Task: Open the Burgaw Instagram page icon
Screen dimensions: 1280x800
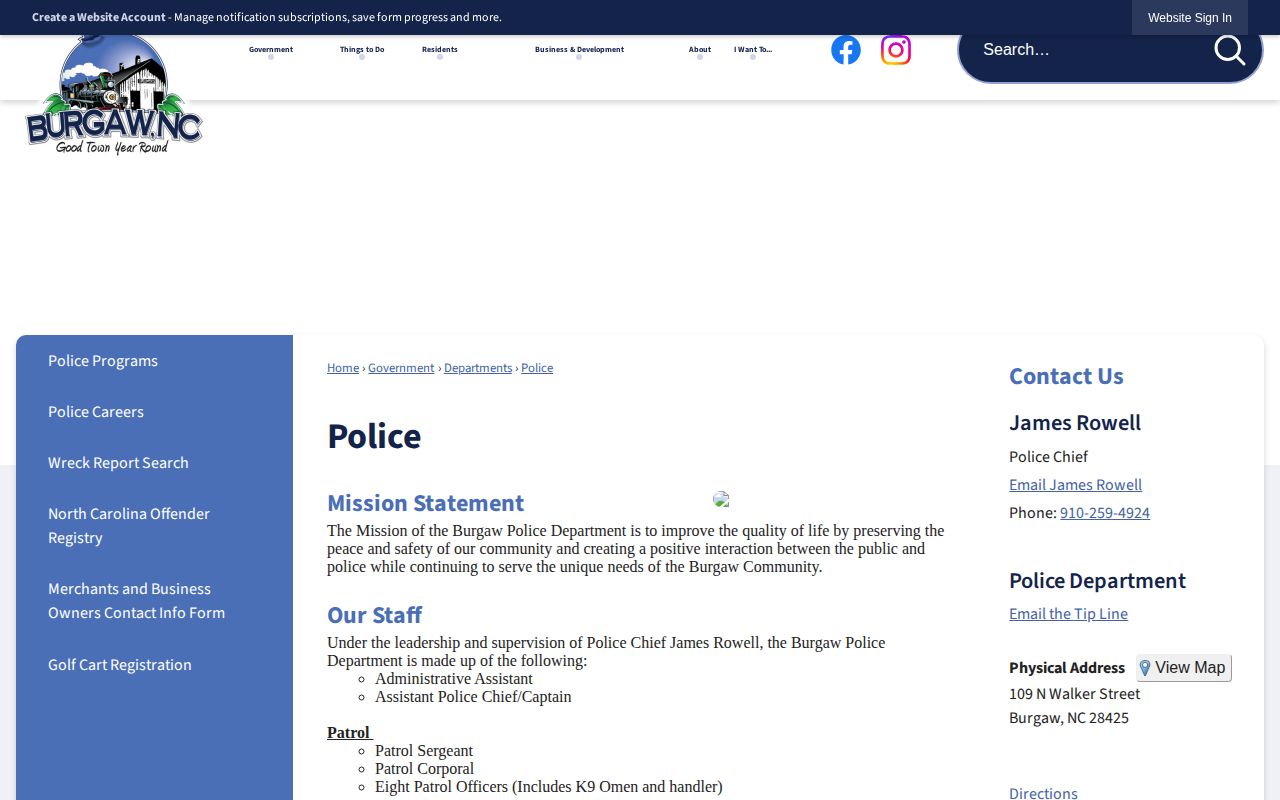Action: [x=896, y=50]
